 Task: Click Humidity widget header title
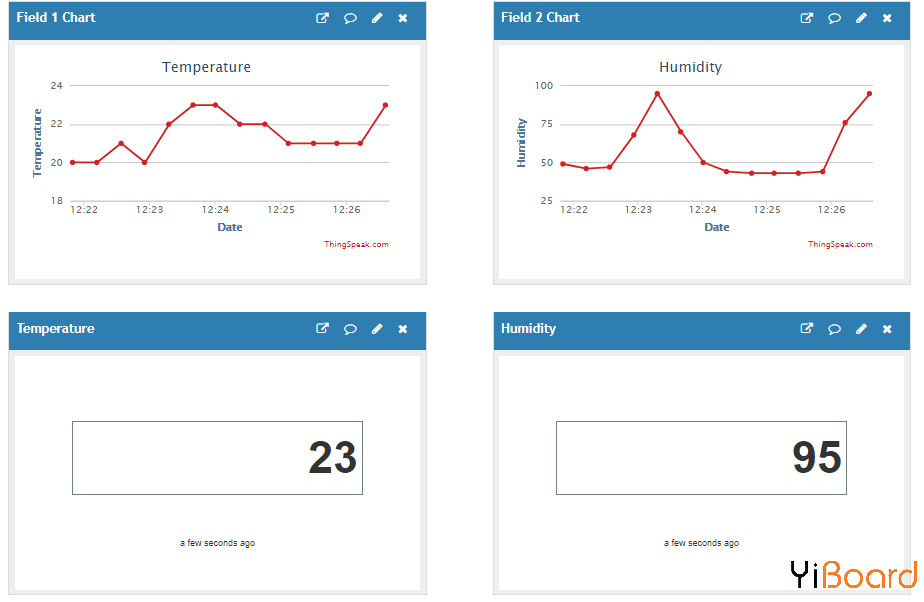(x=528, y=329)
